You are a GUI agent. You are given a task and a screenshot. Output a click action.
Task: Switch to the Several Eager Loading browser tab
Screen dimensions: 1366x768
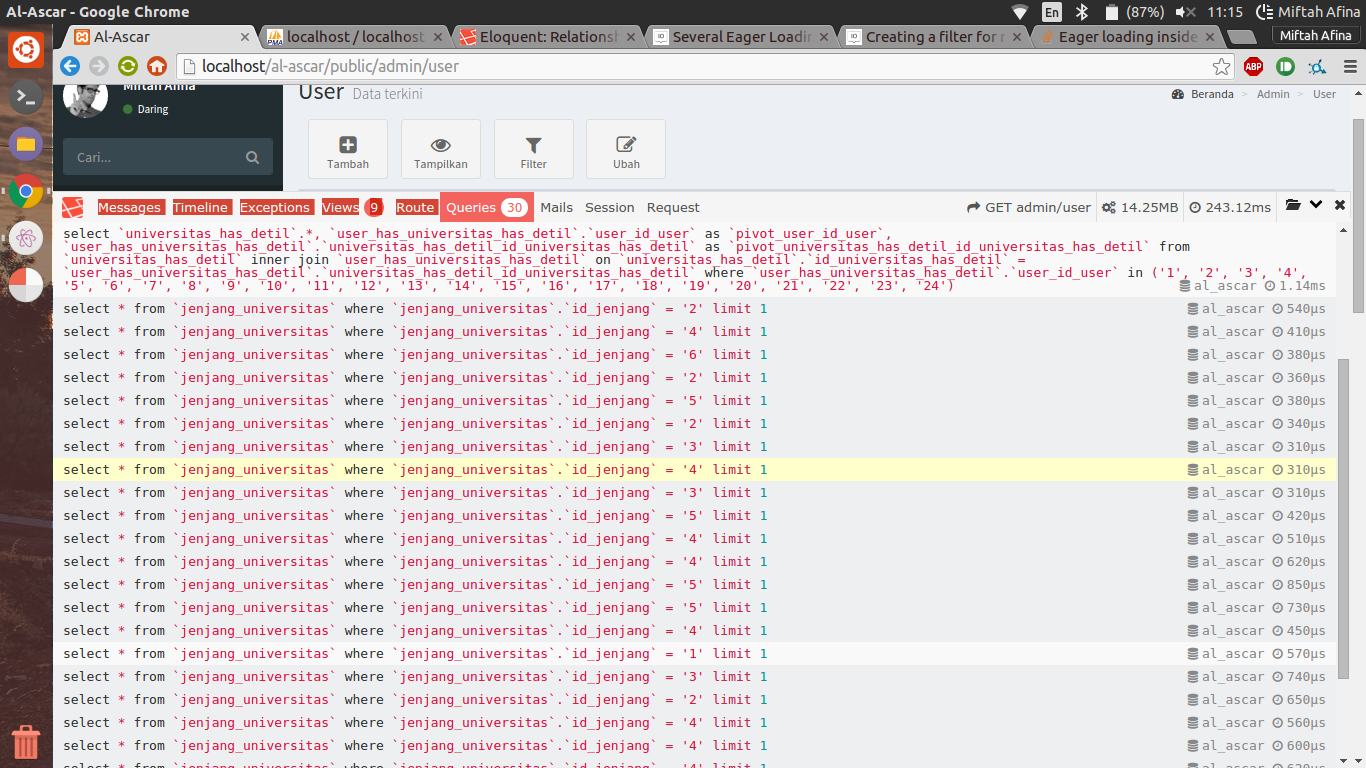[x=741, y=37]
